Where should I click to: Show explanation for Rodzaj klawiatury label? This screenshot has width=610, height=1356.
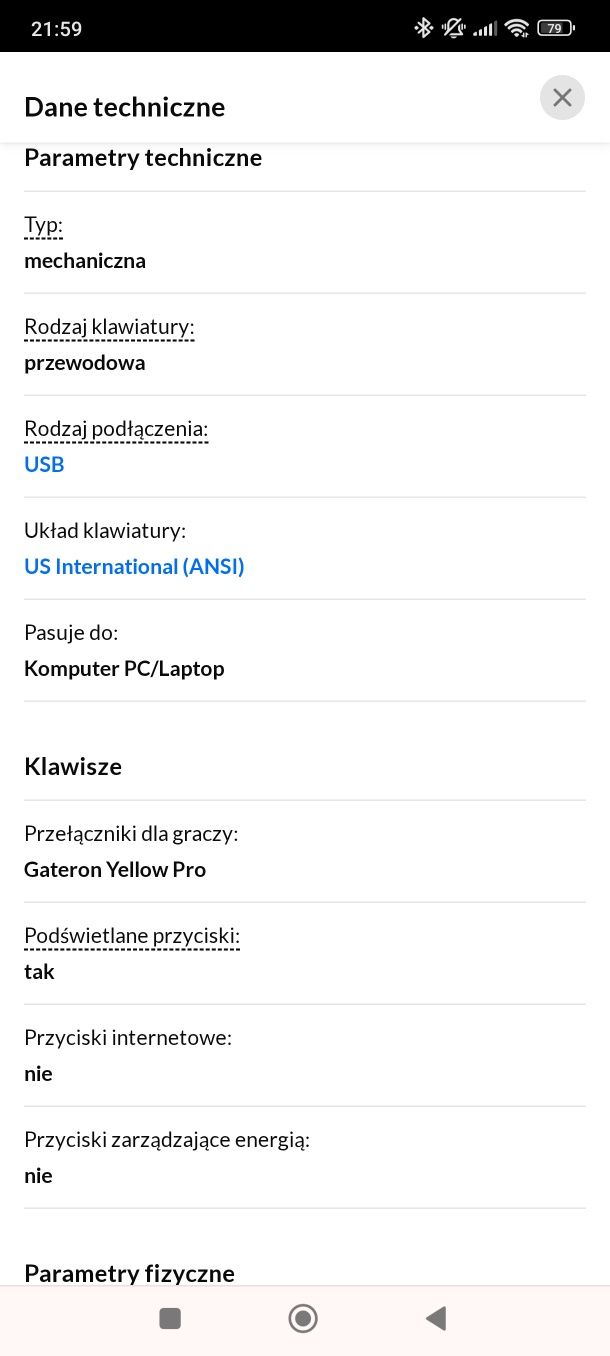coord(109,328)
